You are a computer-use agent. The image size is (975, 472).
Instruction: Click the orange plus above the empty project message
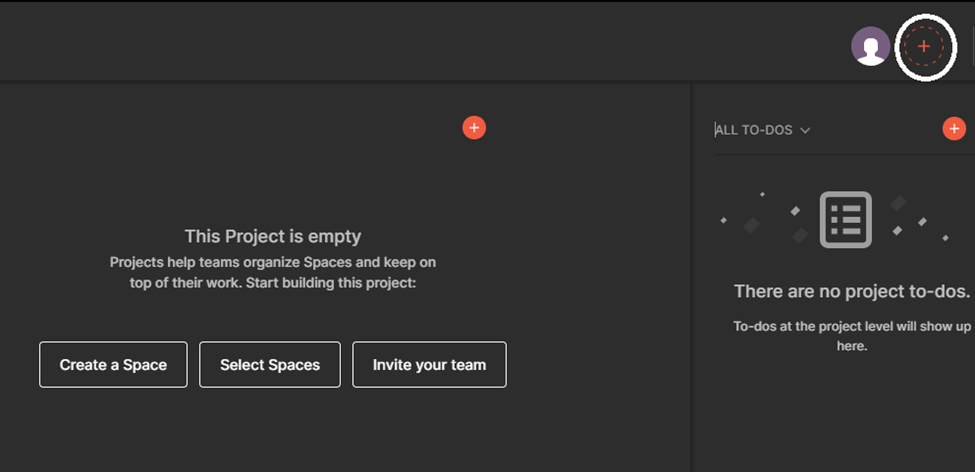474,128
